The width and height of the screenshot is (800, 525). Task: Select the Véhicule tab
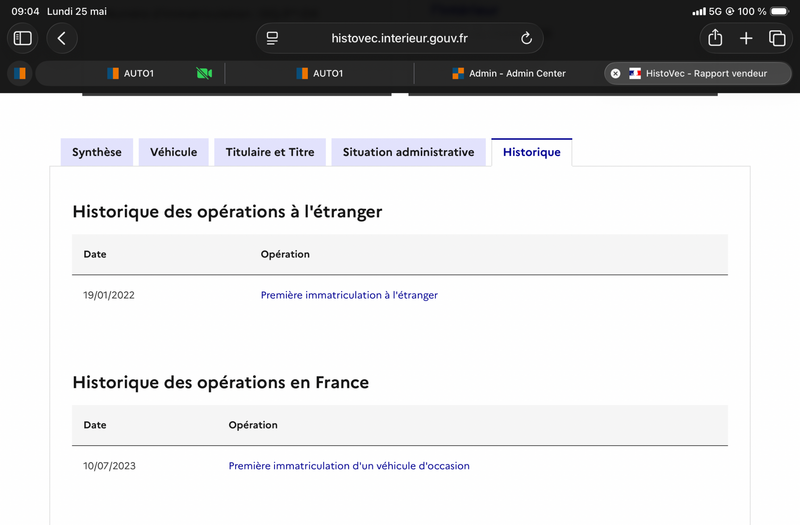click(173, 152)
